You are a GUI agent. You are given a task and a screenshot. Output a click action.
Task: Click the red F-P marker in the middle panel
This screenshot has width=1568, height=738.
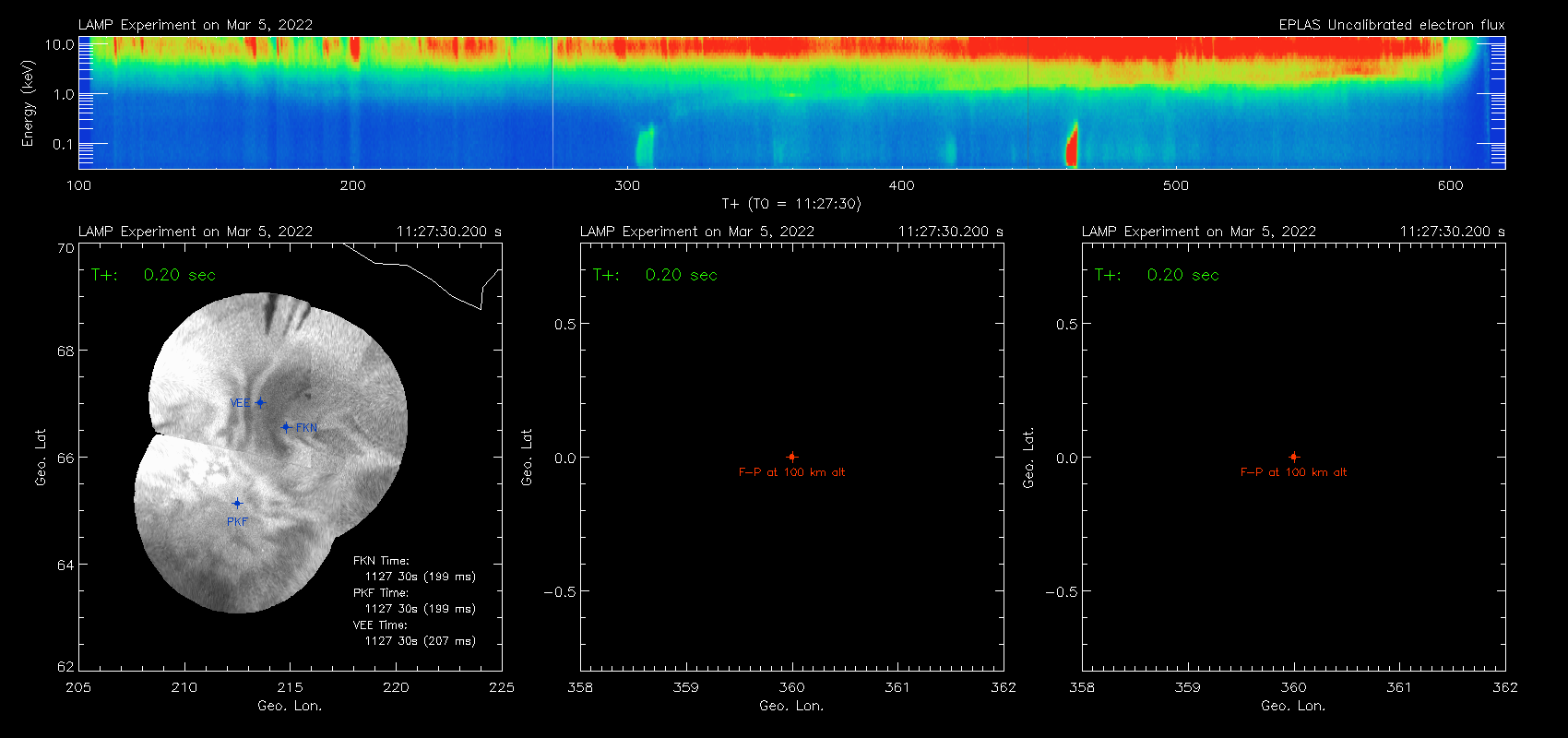click(x=791, y=457)
